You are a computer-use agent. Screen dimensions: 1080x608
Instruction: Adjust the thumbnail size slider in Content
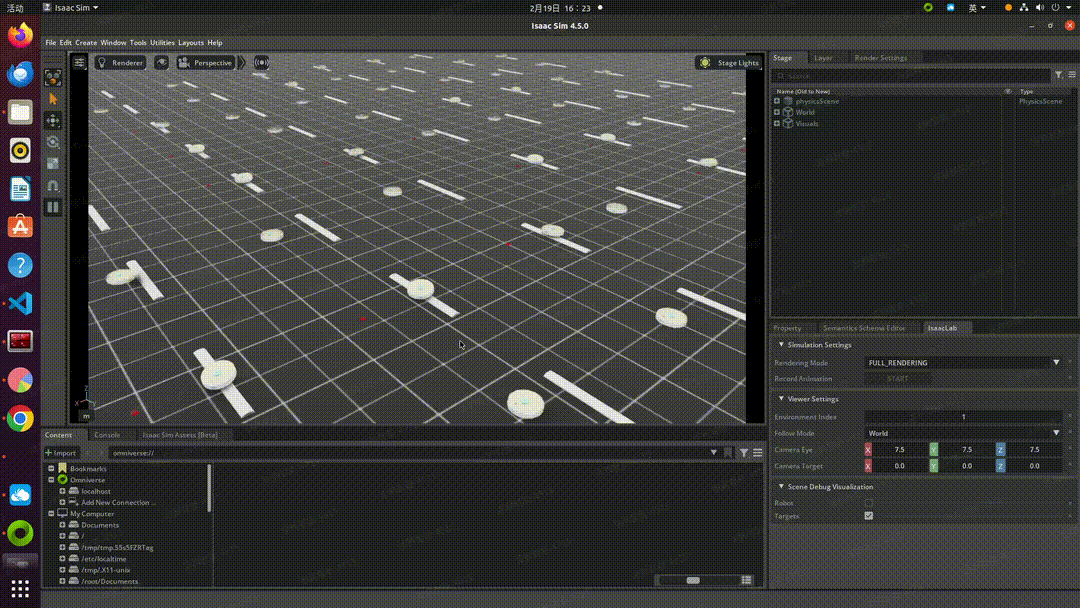click(694, 580)
